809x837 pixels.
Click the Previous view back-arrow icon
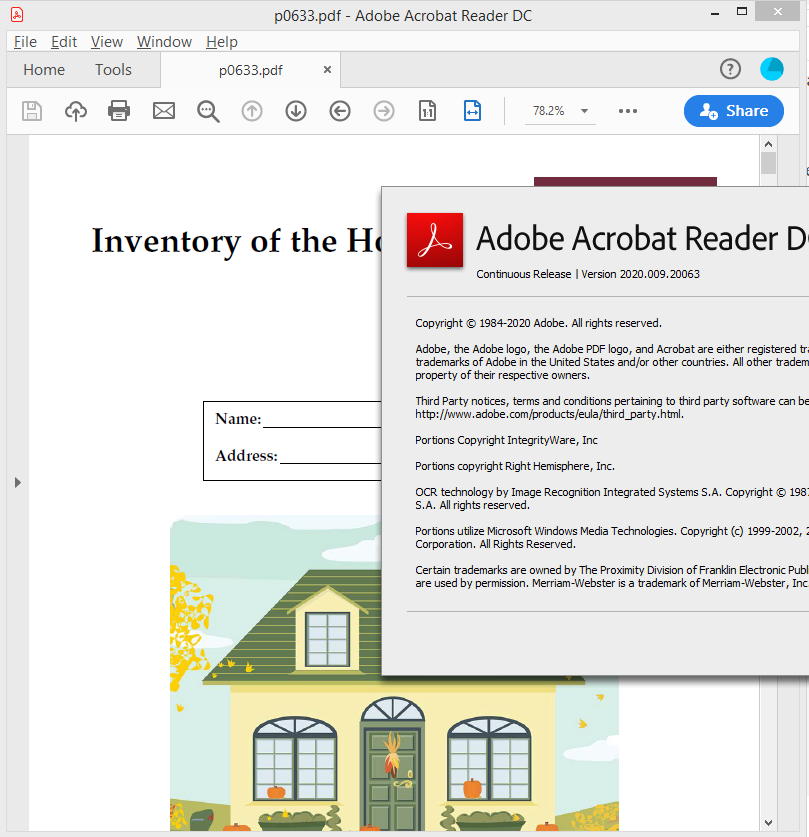coord(339,111)
